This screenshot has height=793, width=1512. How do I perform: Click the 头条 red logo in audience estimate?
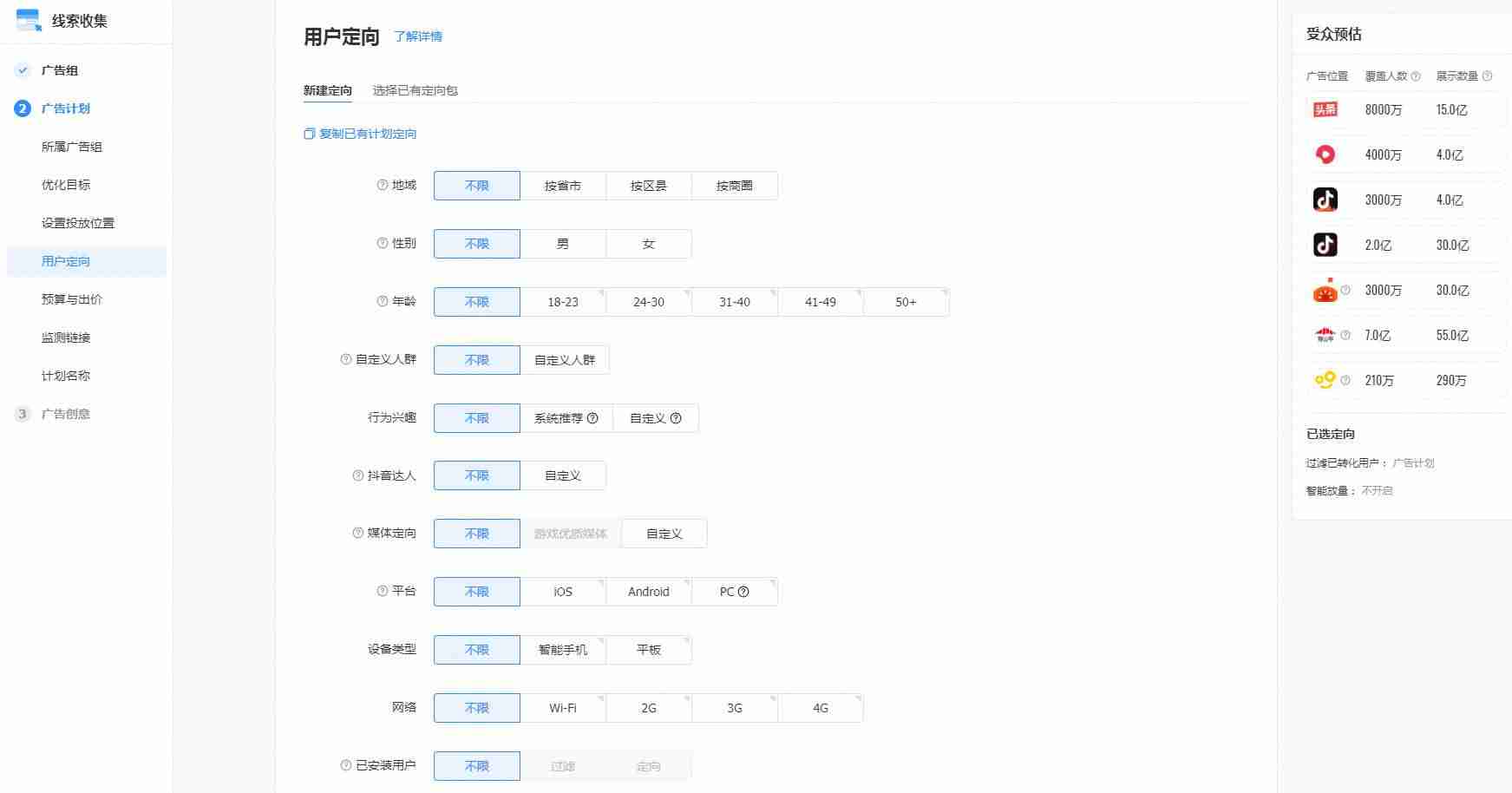pos(1325,109)
